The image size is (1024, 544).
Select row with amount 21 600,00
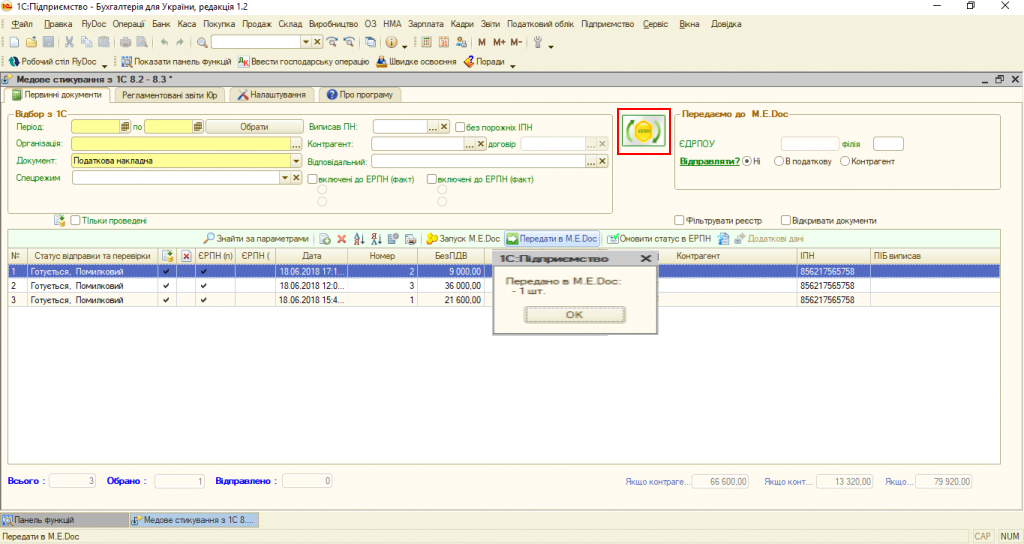504,300
